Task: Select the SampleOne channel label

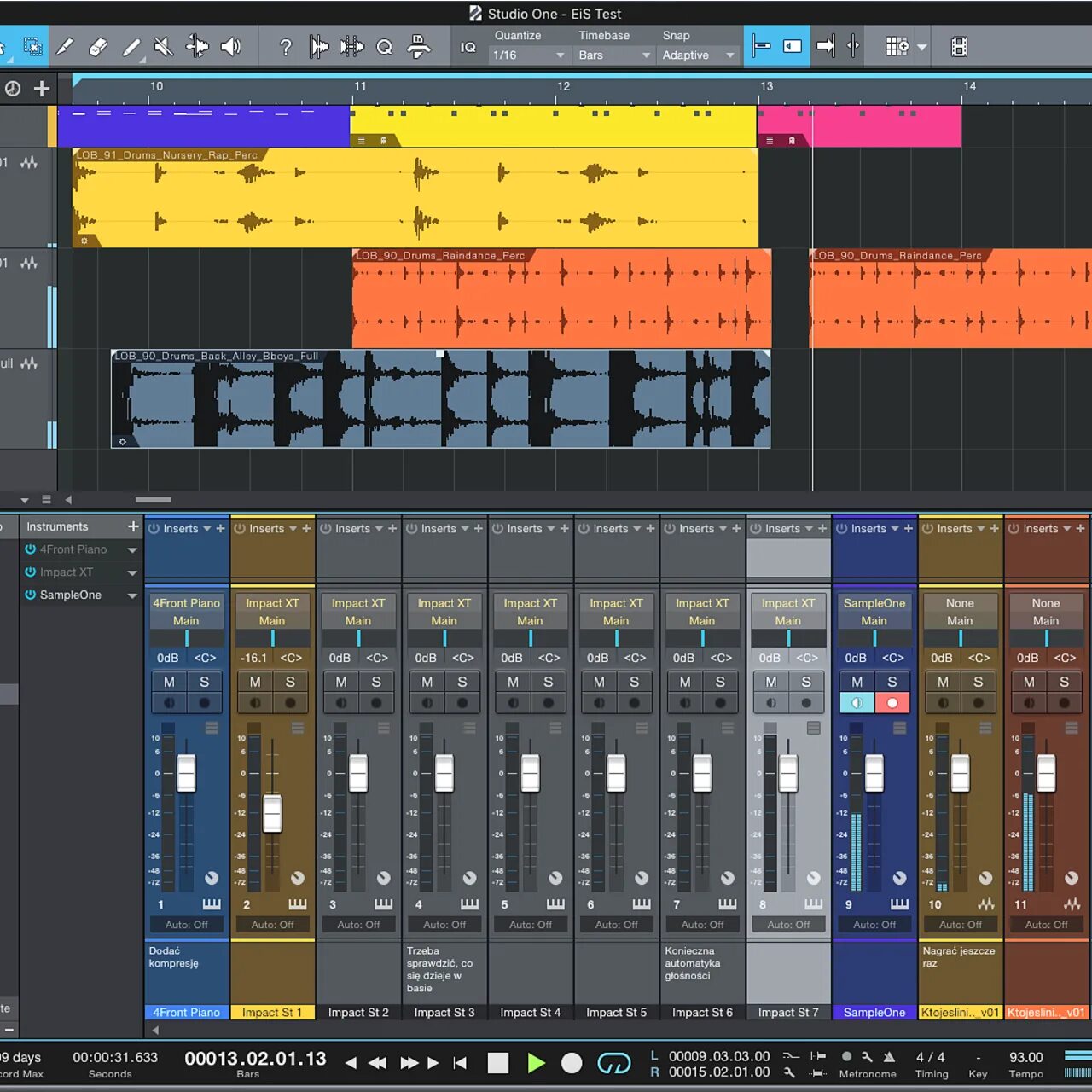Action: 874,1012
